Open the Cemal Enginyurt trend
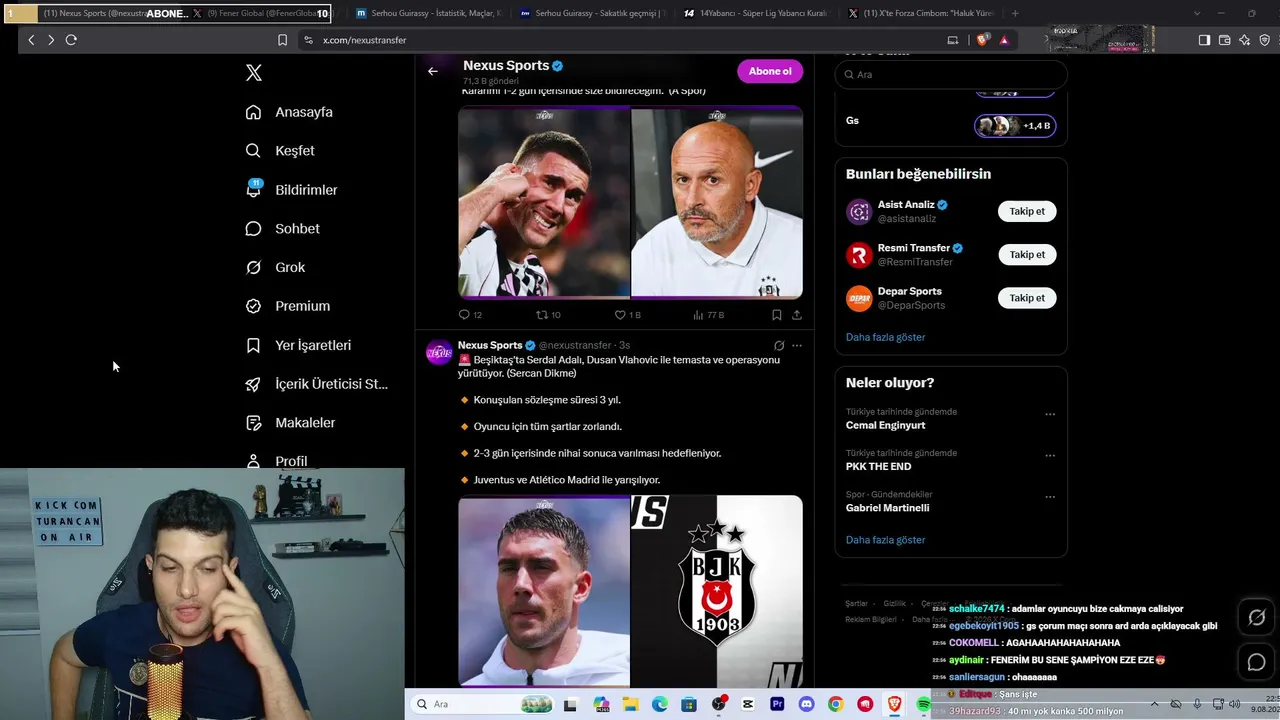The image size is (1280, 720). [x=886, y=425]
